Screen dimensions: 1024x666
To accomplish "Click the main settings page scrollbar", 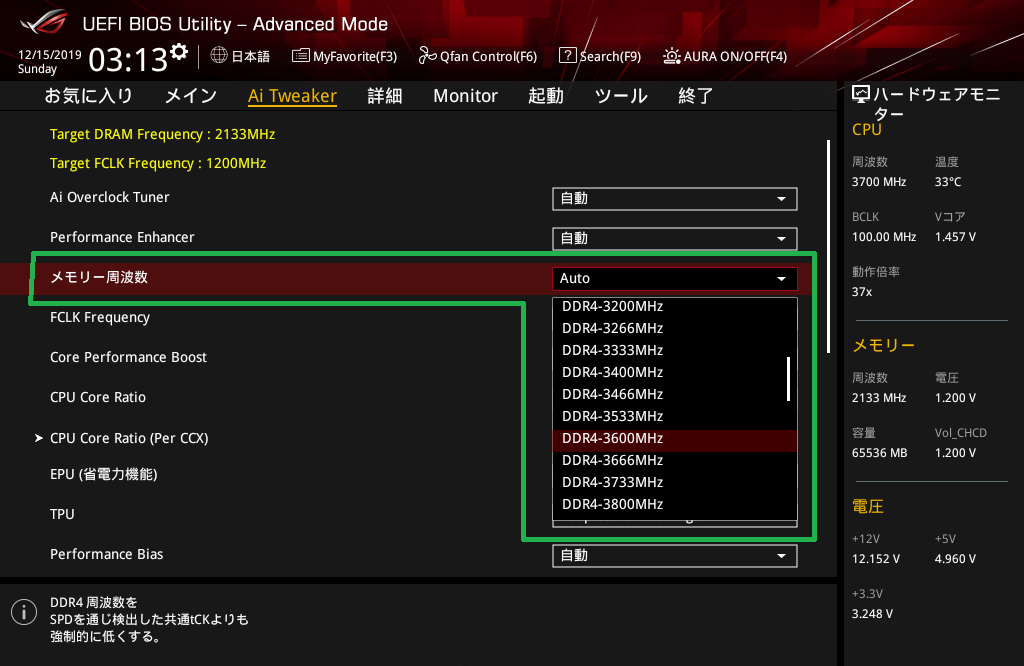I will click(x=828, y=246).
